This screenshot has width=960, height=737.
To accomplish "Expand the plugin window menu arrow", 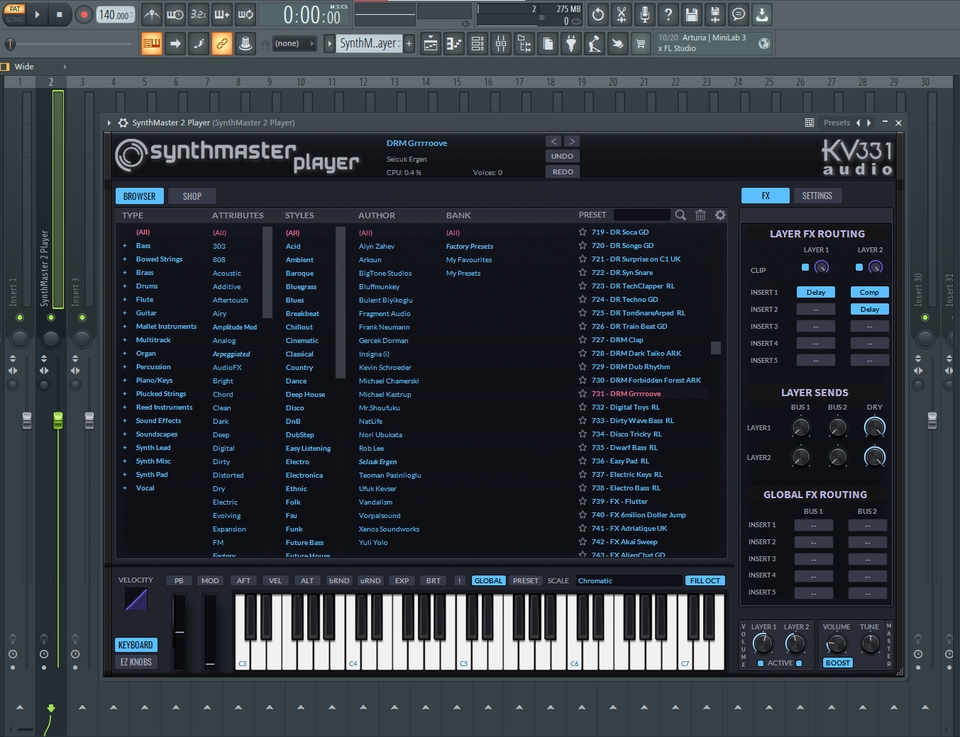I will click(109, 122).
